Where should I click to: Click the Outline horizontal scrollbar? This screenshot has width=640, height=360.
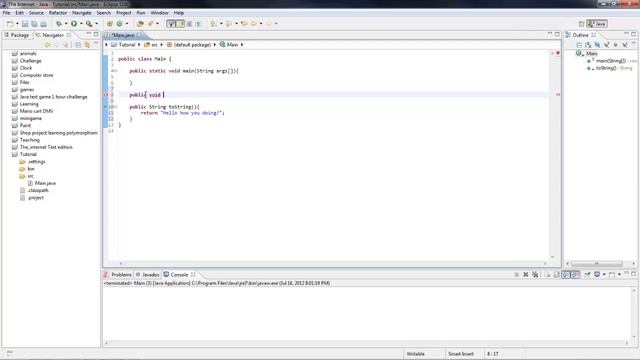click(597, 264)
